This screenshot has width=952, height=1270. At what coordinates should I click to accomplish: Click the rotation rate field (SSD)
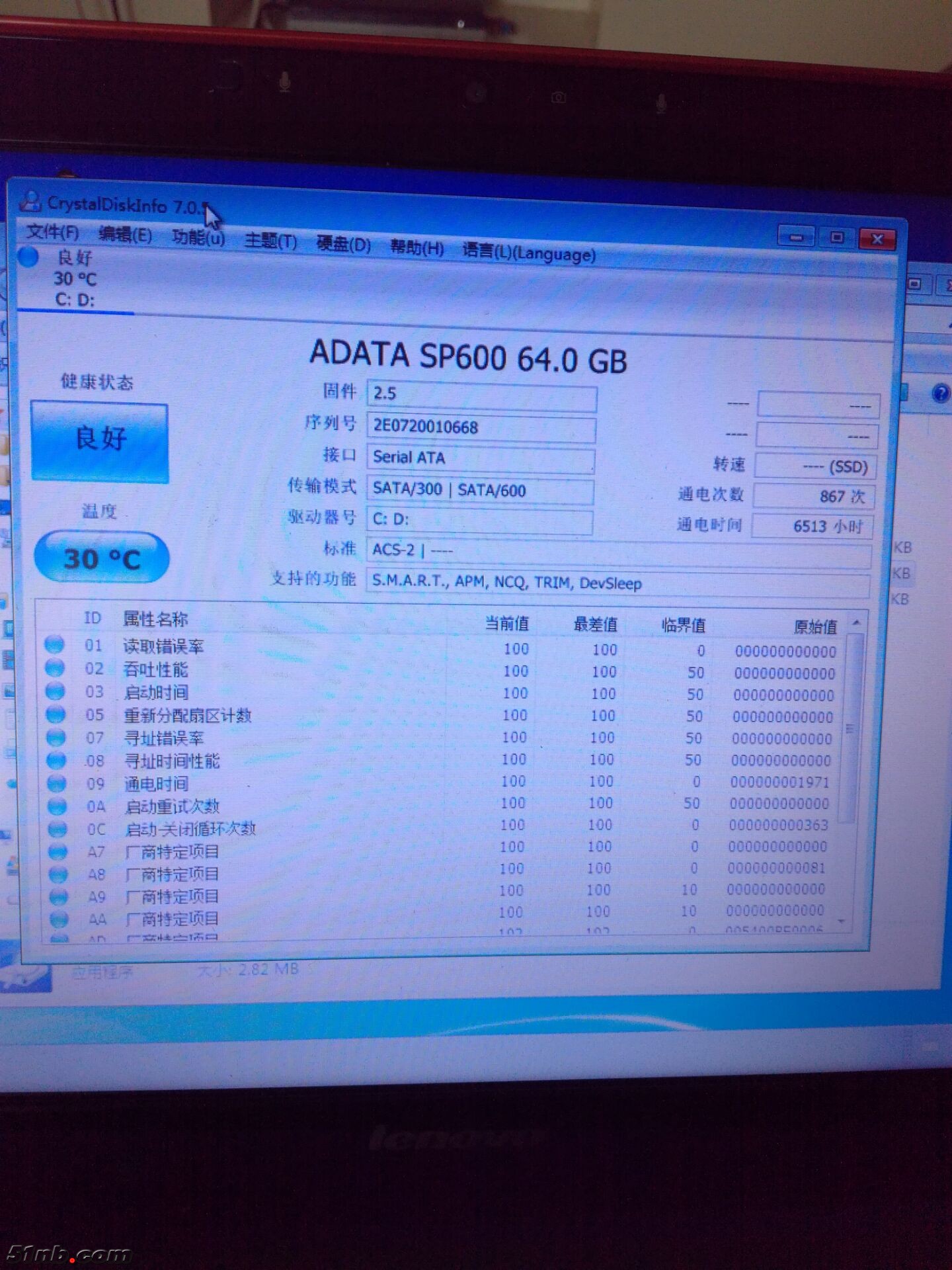pos(815,466)
